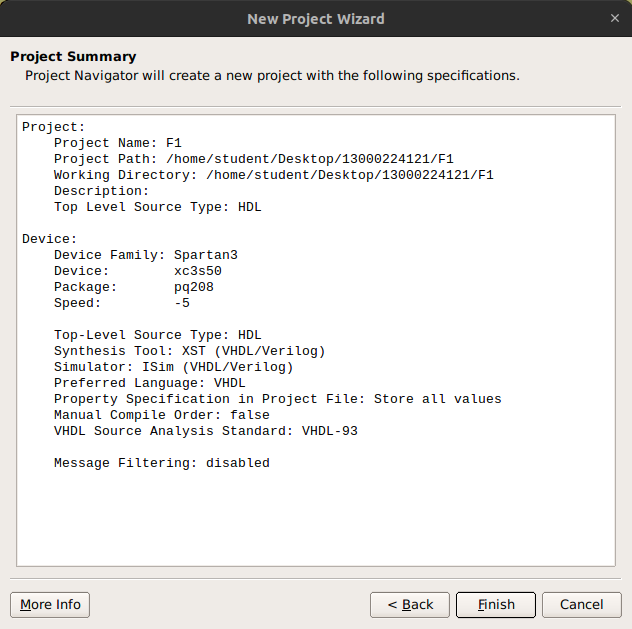Click the New Project Wizard title bar

click(x=316, y=18)
